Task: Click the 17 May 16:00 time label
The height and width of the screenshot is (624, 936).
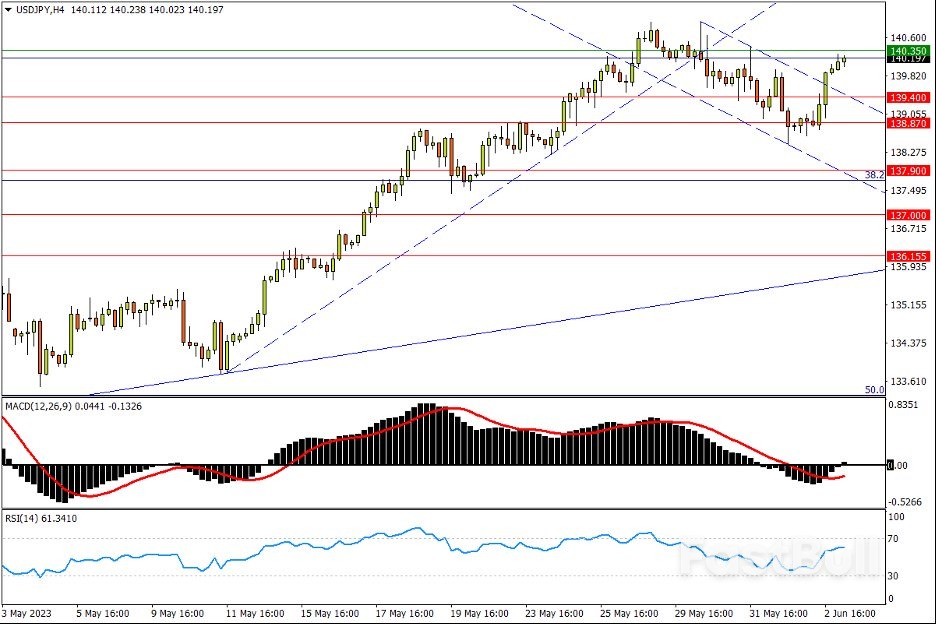Action: [405, 612]
